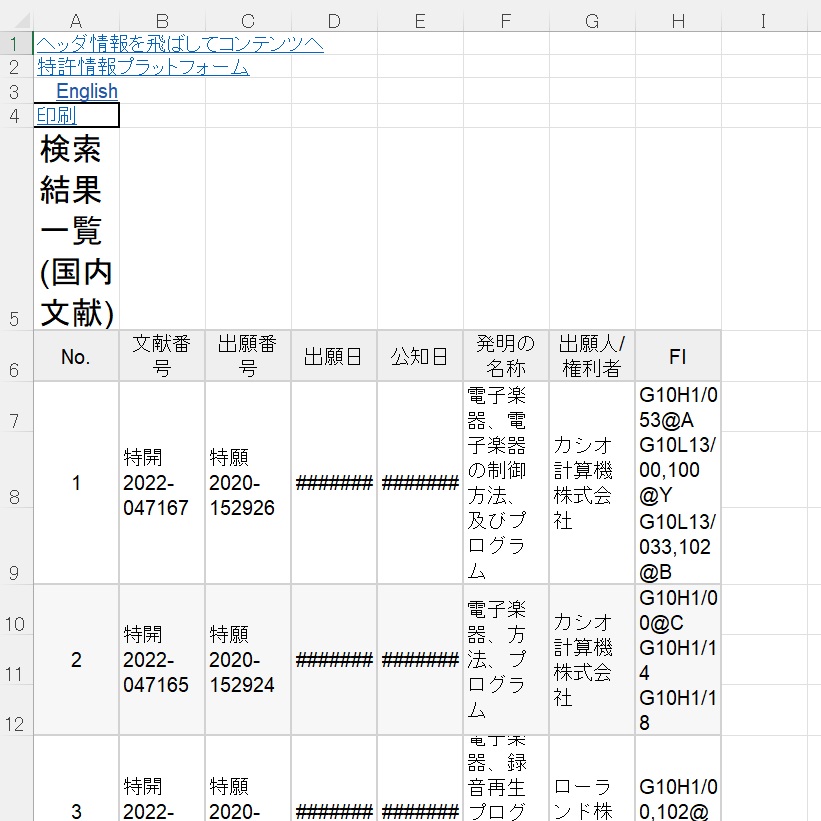Select row 7 header

(16, 407)
